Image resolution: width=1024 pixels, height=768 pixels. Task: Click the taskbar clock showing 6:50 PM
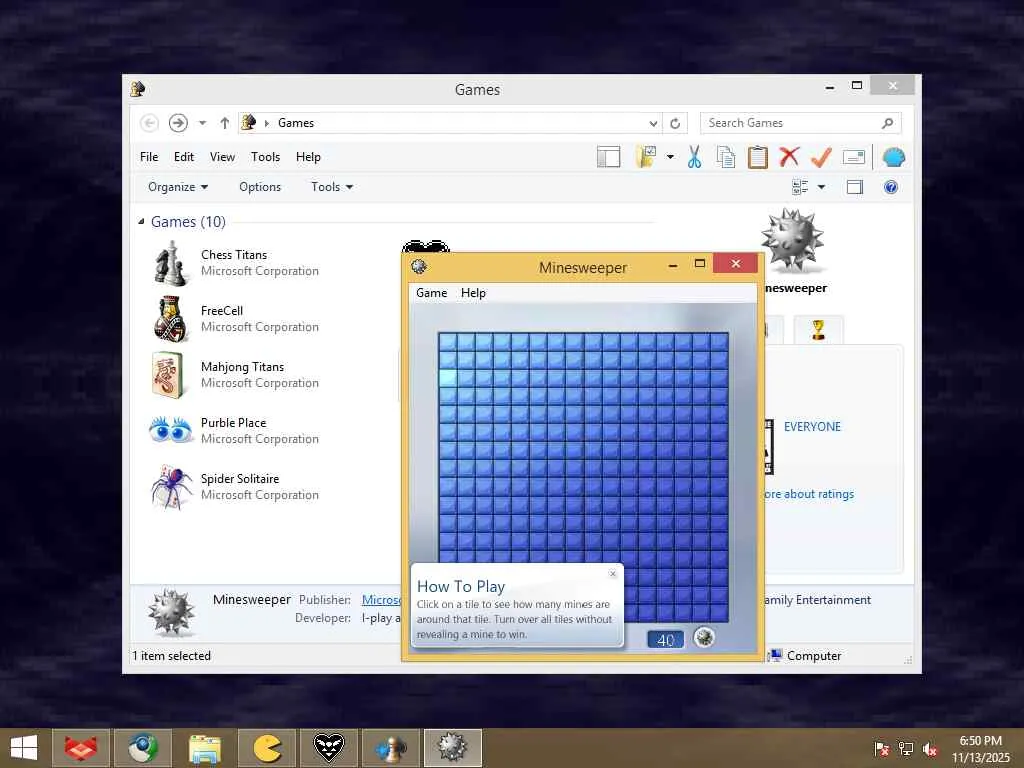[980, 749]
